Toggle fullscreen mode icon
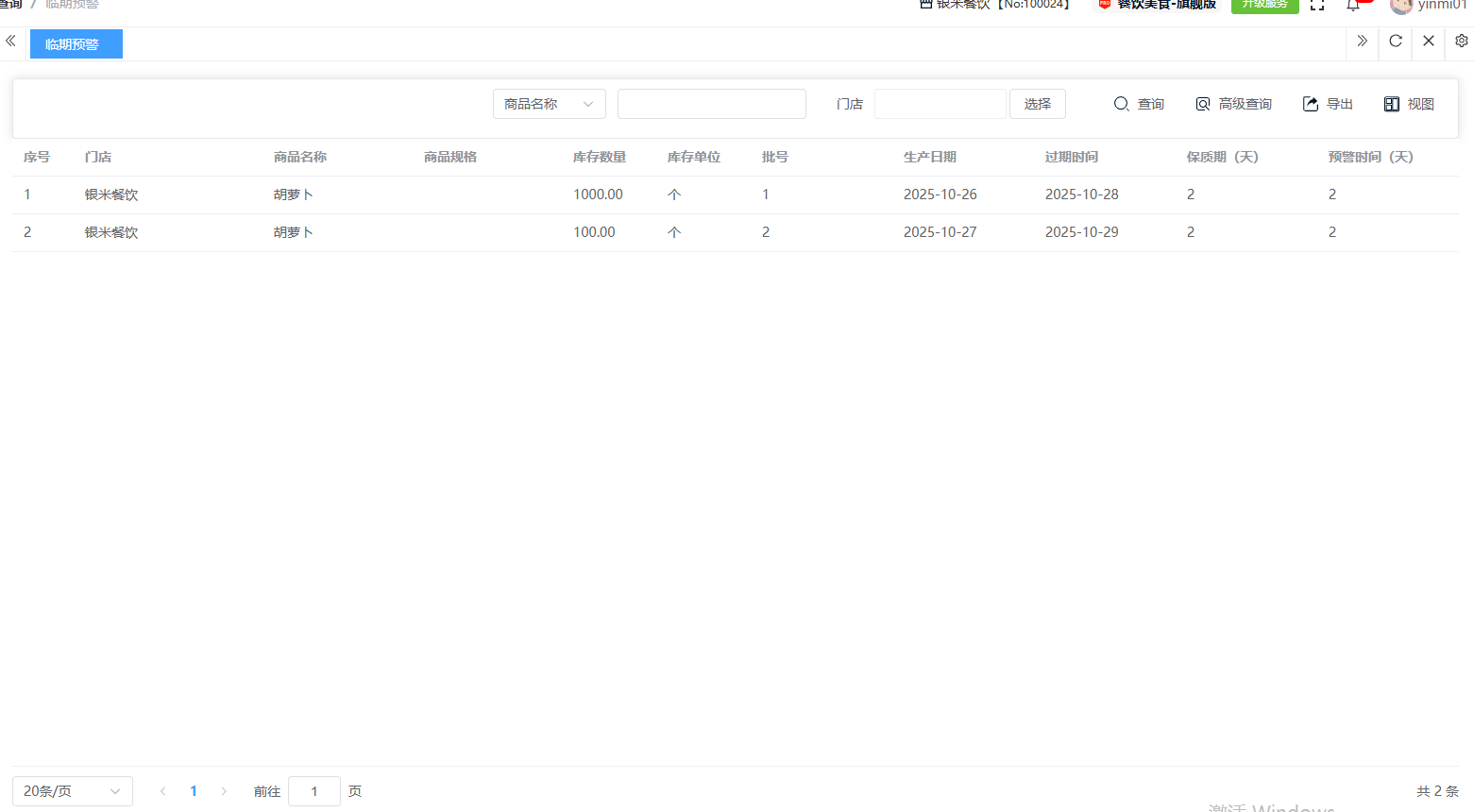The image size is (1474, 812). point(1317,6)
